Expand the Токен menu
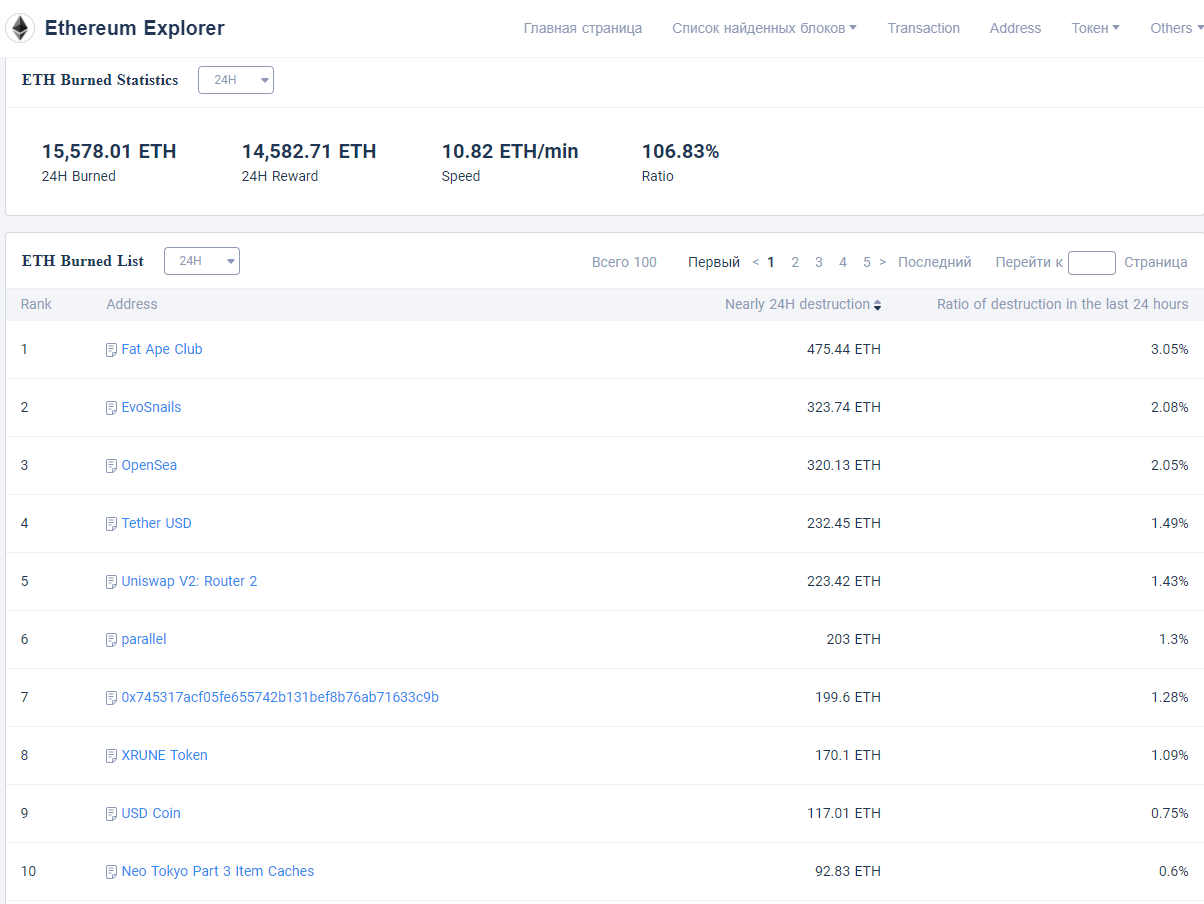Viewport: 1204px width, 904px height. (1095, 28)
